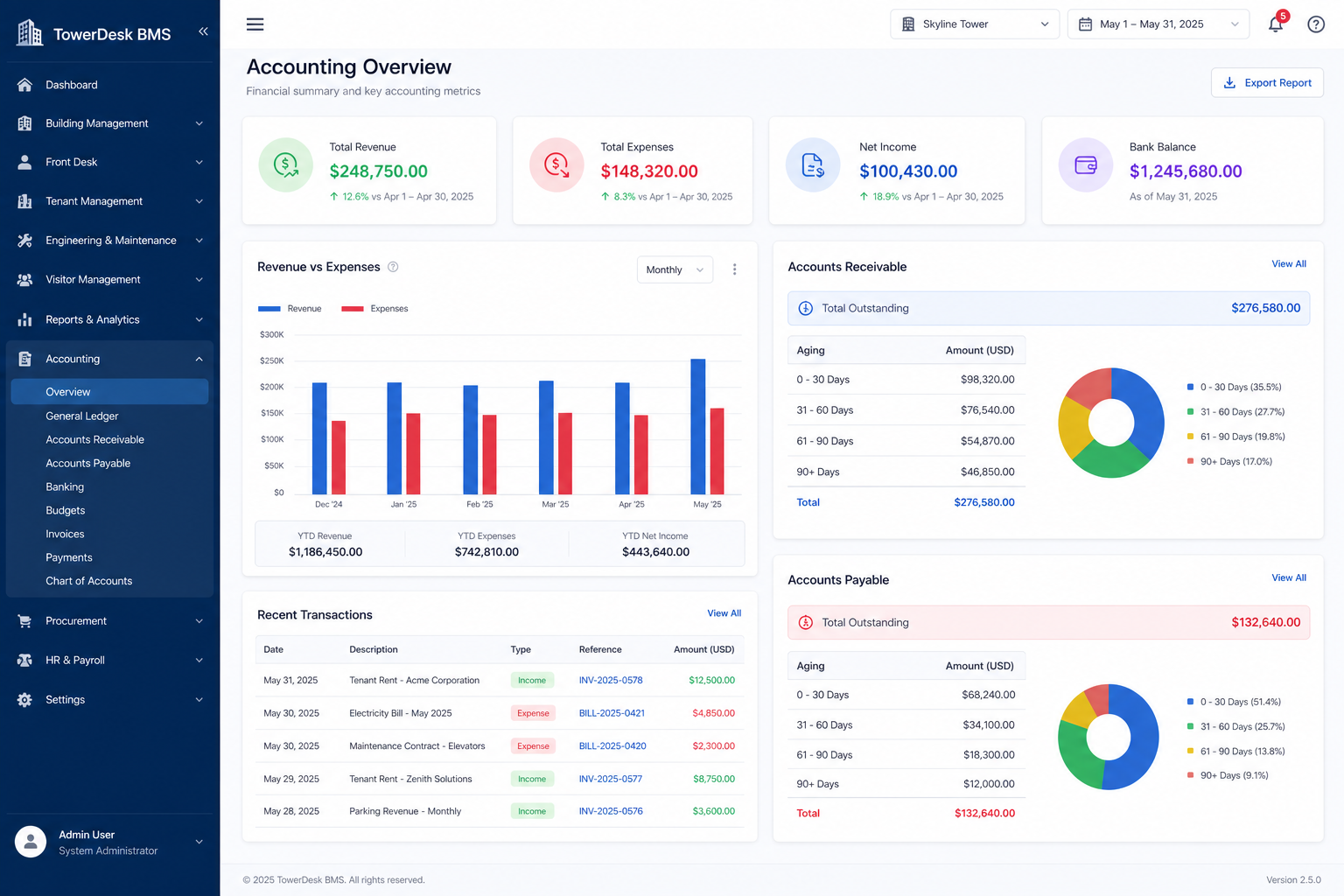Open the Skyline Tower building dropdown
This screenshot has width=1344, height=896.
(975, 24)
